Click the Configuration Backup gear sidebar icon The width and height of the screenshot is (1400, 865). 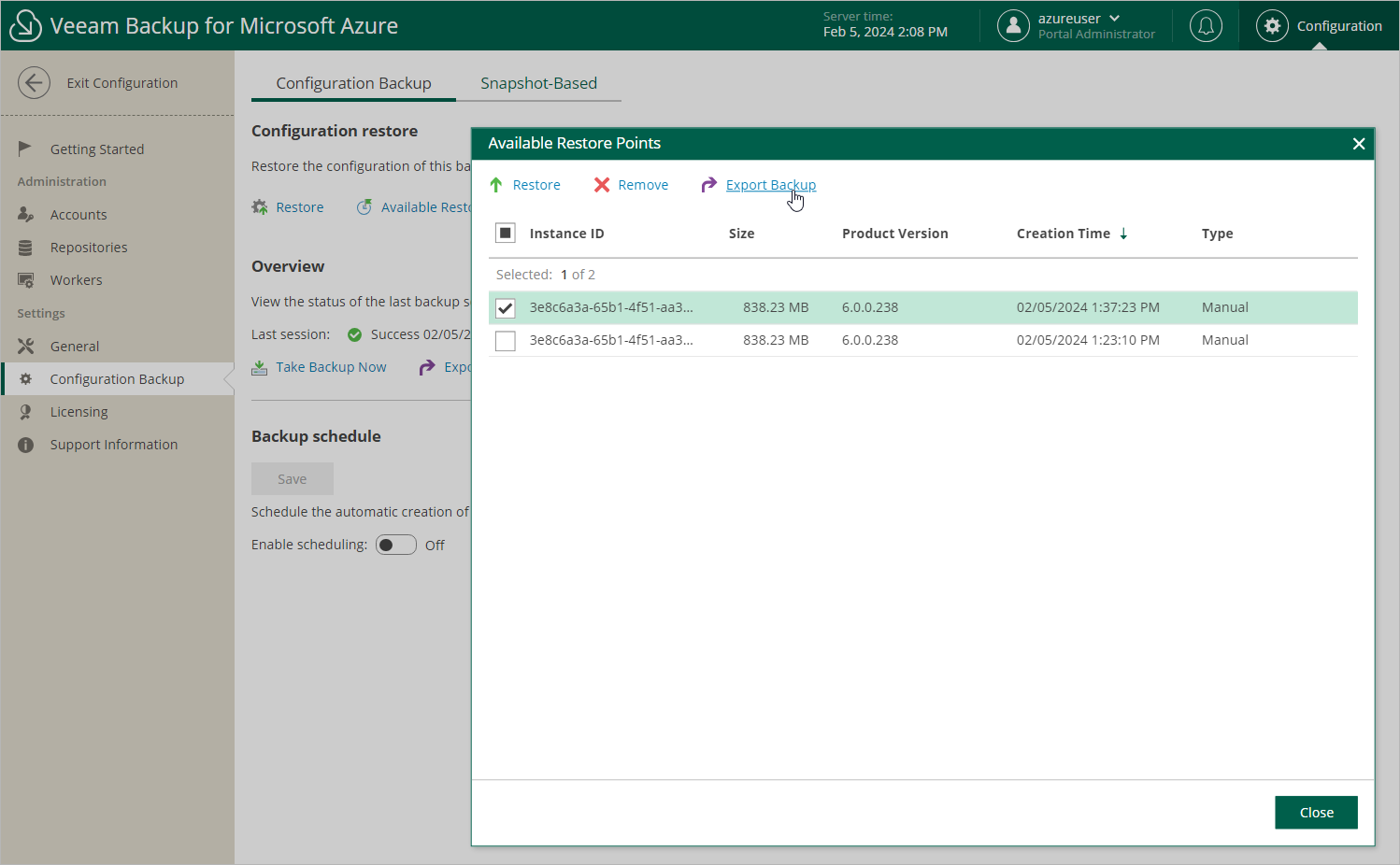pyautogui.click(x=25, y=378)
